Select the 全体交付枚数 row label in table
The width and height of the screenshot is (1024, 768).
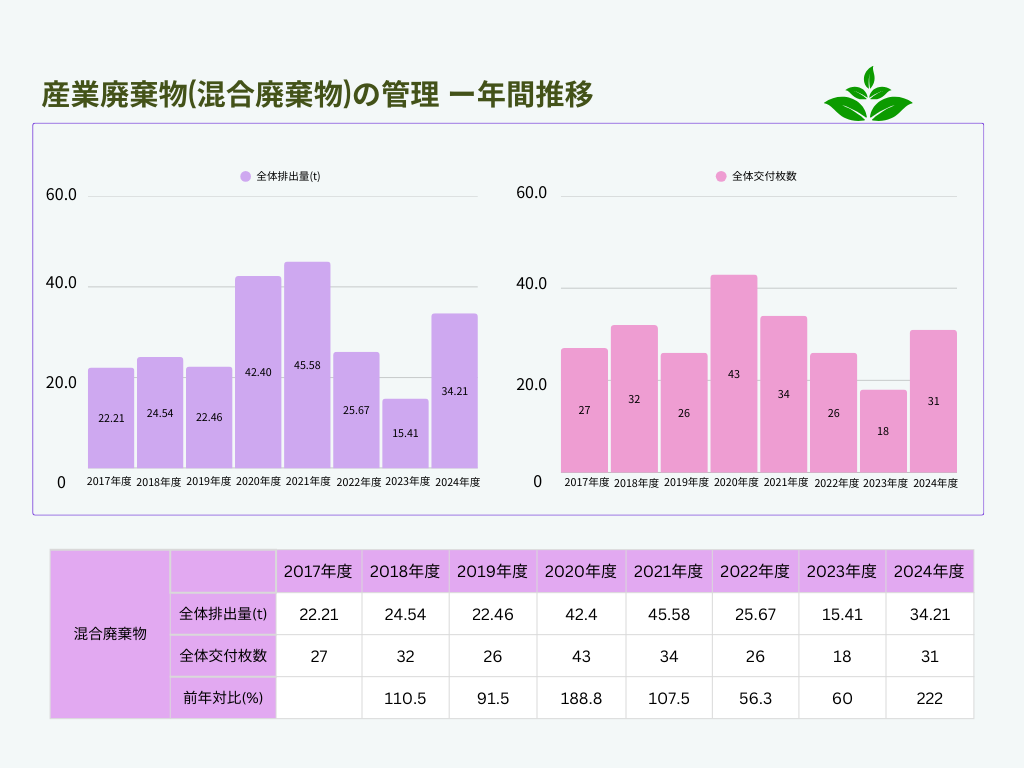coord(223,656)
